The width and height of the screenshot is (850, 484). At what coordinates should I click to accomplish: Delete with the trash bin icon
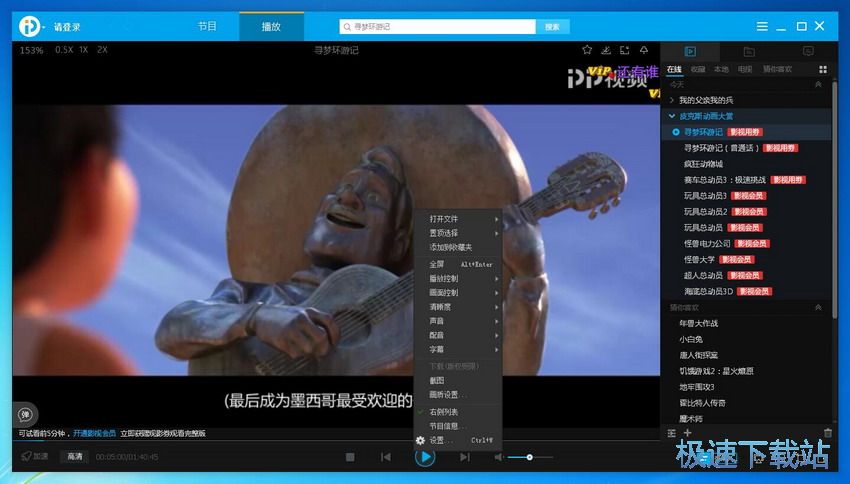(828, 433)
